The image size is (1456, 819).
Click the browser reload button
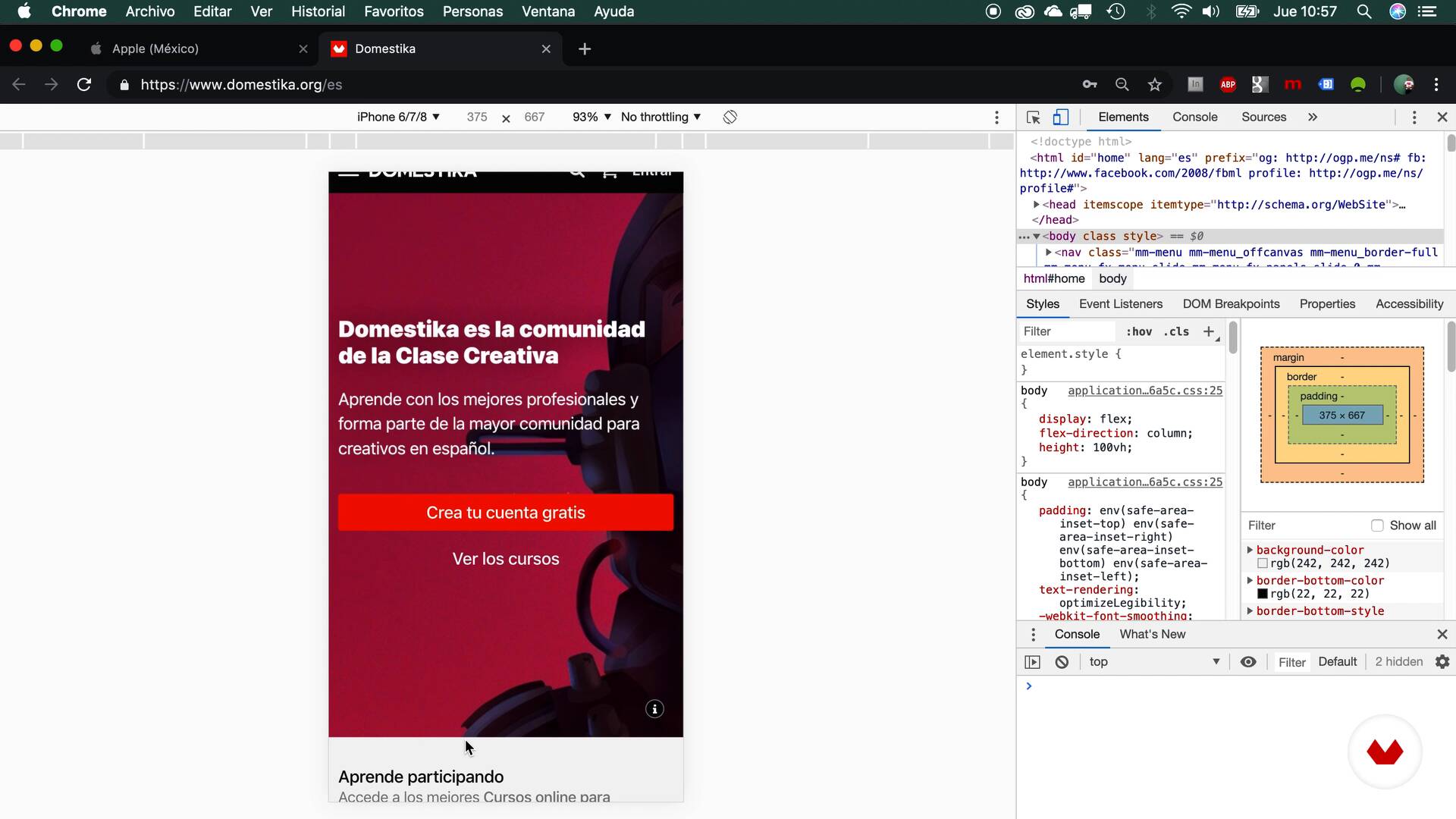point(84,84)
